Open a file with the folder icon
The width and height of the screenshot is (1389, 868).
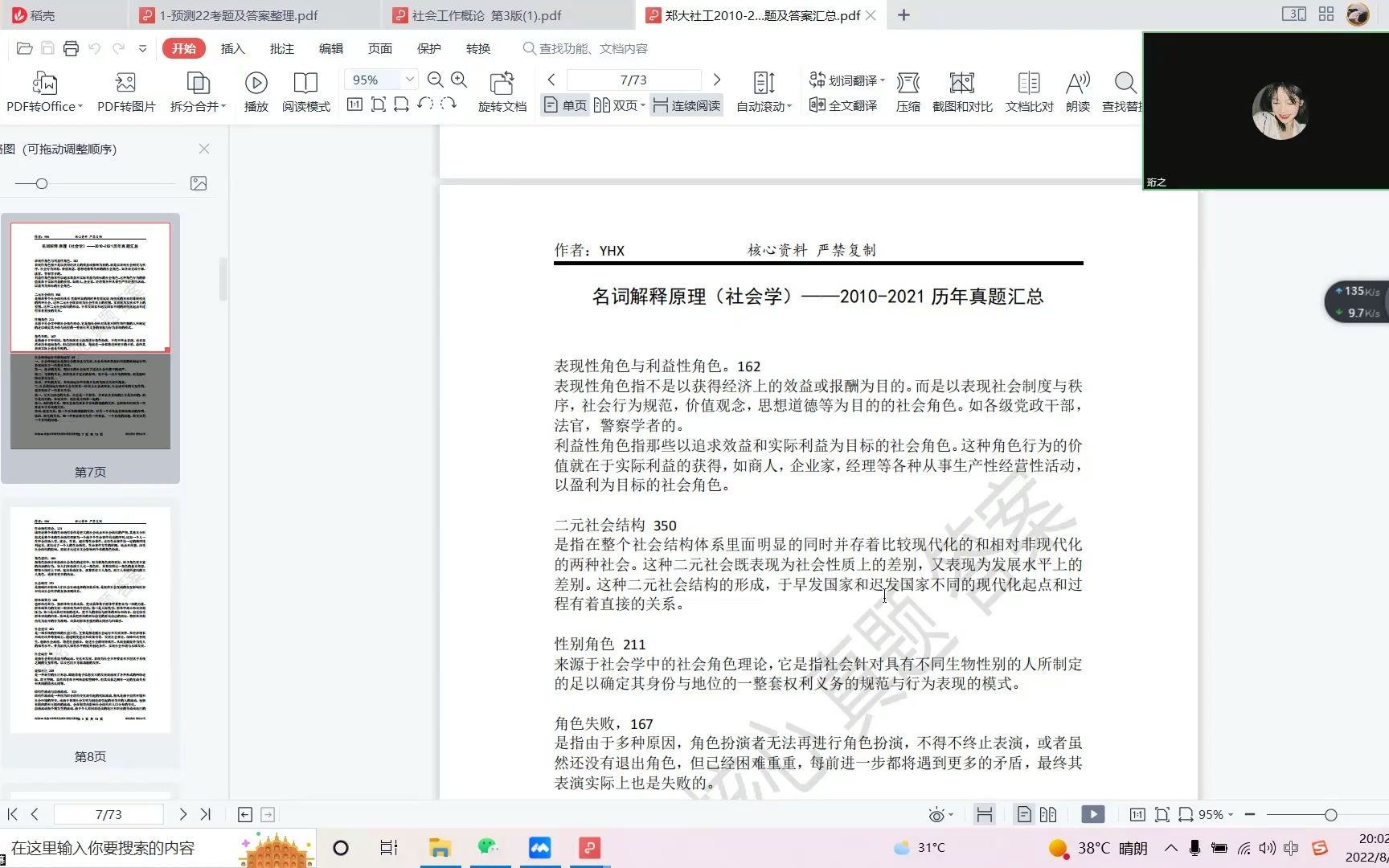point(24,48)
